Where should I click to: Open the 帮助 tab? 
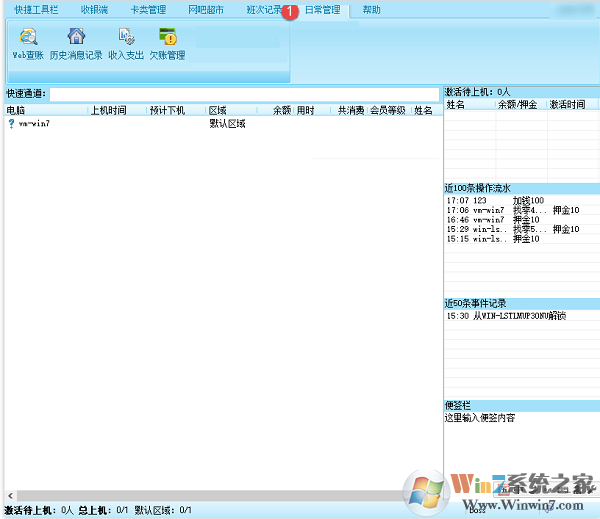point(372,10)
